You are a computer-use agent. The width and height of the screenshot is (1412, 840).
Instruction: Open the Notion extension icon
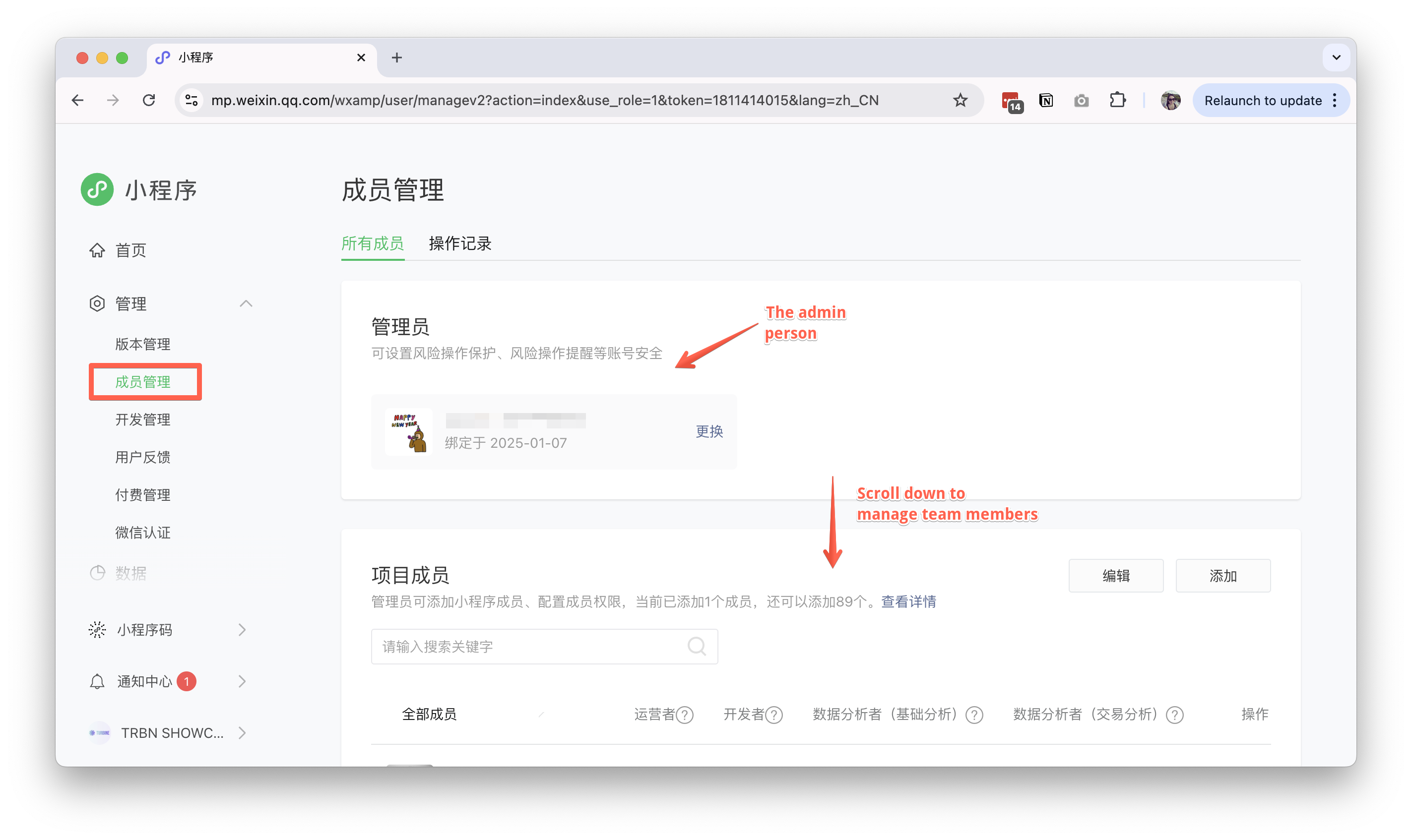(1046, 100)
